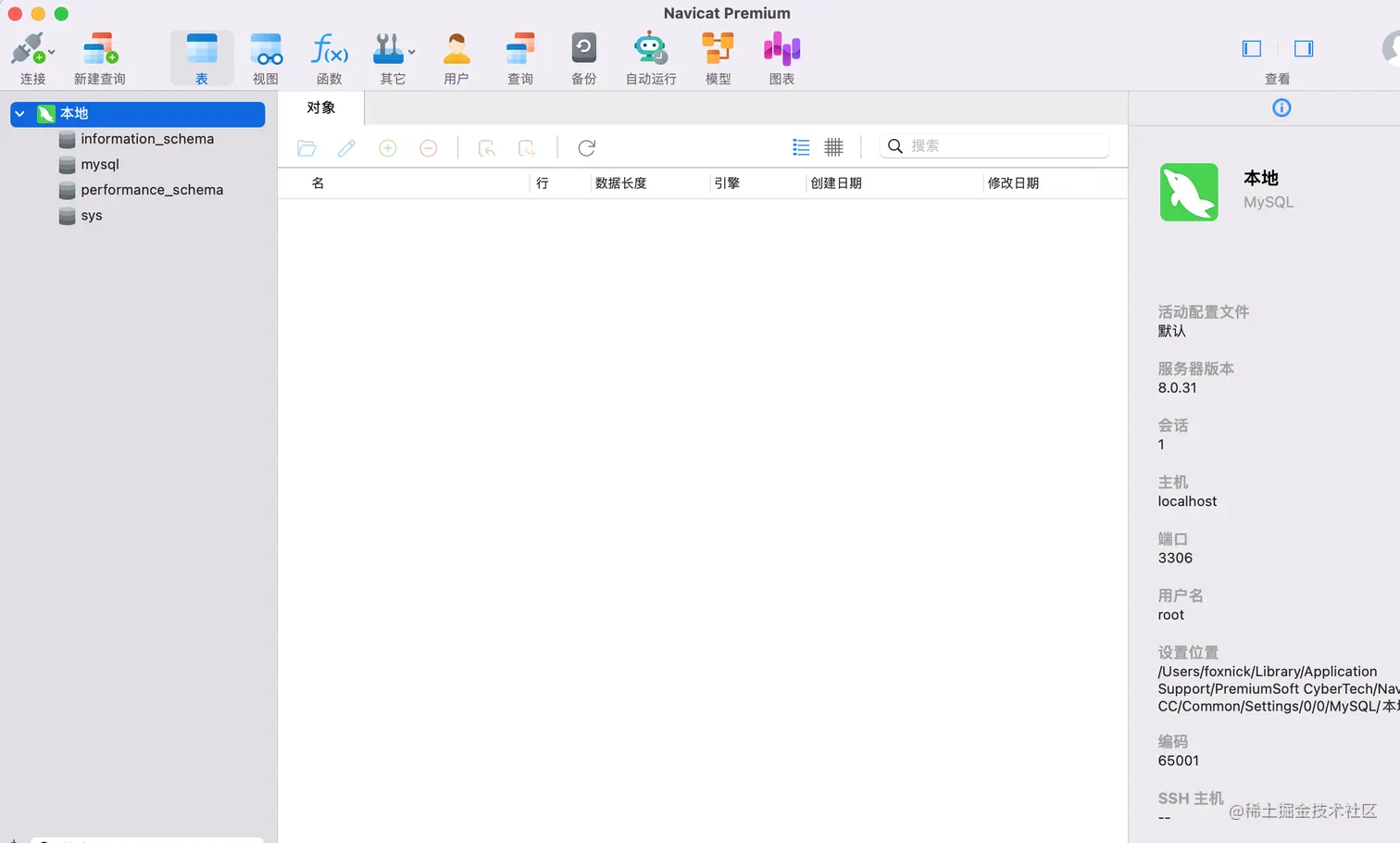The width and height of the screenshot is (1400, 843).
Task: Select the 图表 toolbar icon
Action: pyautogui.click(x=781, y=56)
